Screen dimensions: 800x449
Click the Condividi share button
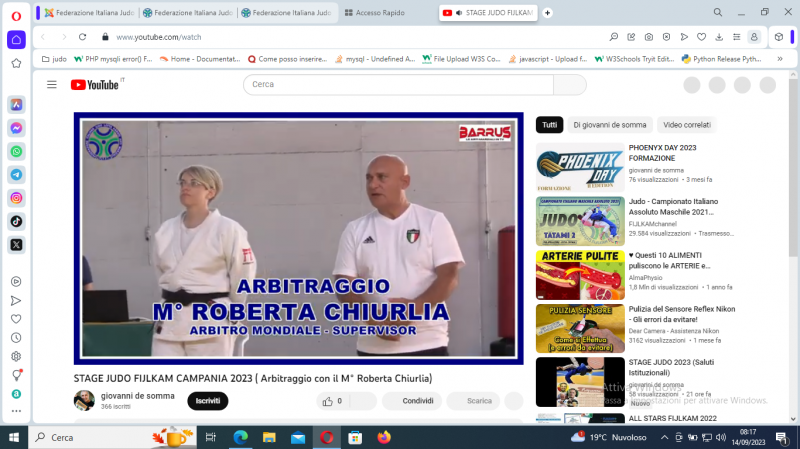click(411, 401)
